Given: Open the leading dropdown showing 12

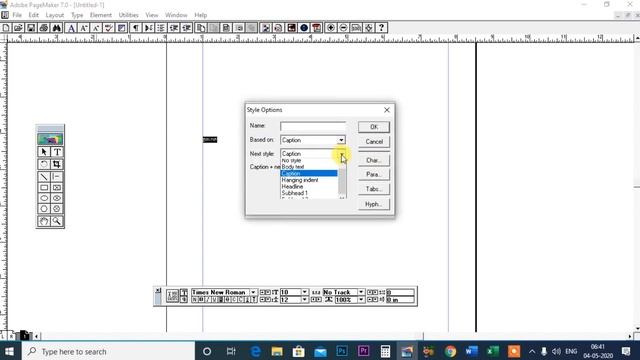Looking at the screenshot, I should pos(304,300).
